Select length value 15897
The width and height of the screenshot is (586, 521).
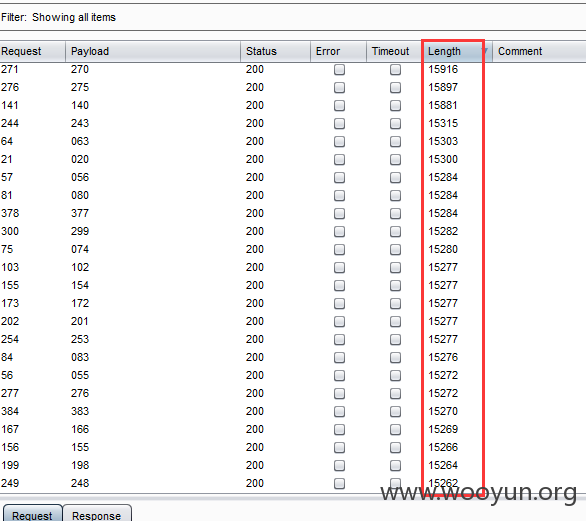443,87
